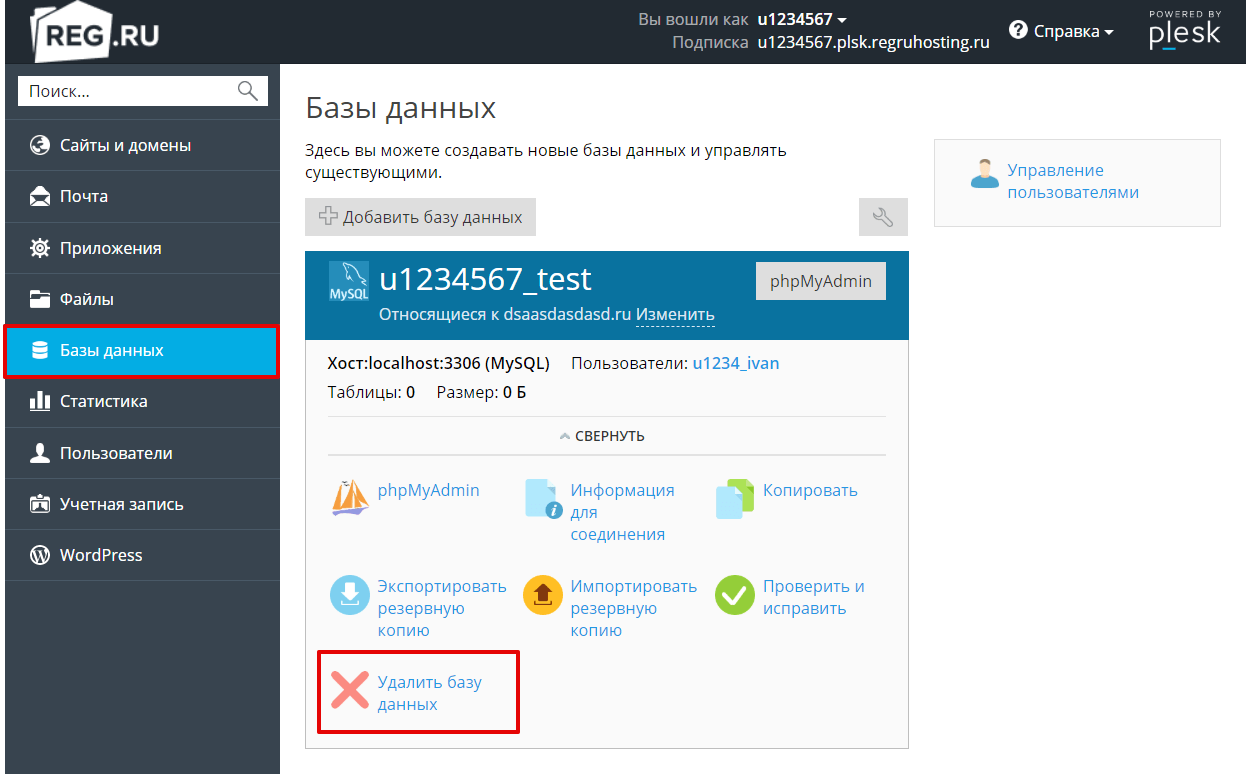Open the u1234_ivan user link
This screenshot has width=1246, height=774.
(x=736, y=363)
